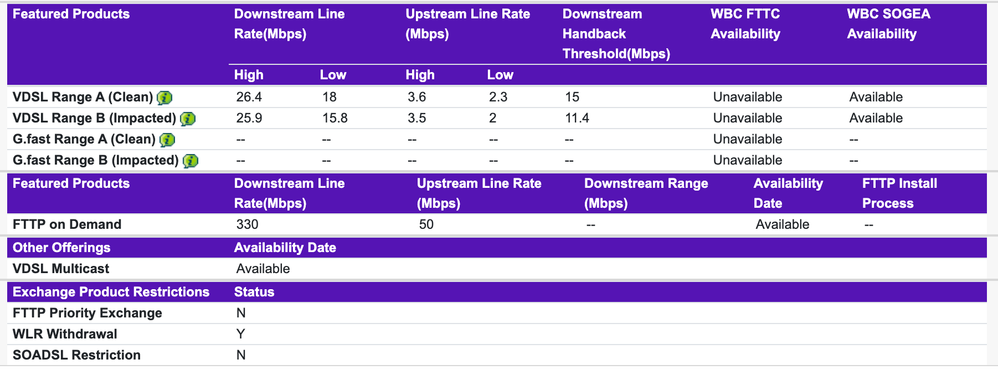Click the VDSL Multicast row label

click(61, 268)
